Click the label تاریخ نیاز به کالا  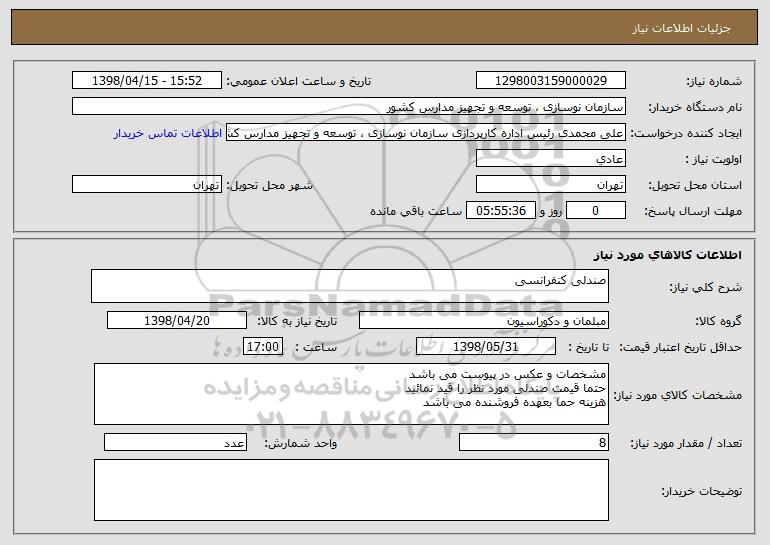point(297,322)
